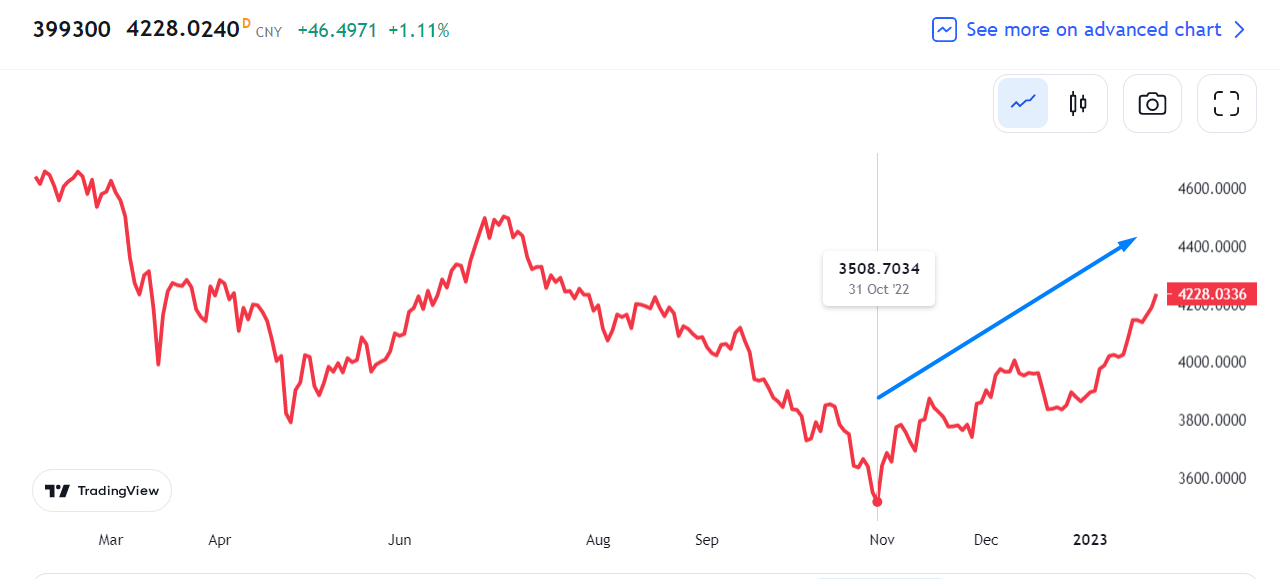Open chart in fullscreen mode
Screen dimensions: 1280x579
1226,103
